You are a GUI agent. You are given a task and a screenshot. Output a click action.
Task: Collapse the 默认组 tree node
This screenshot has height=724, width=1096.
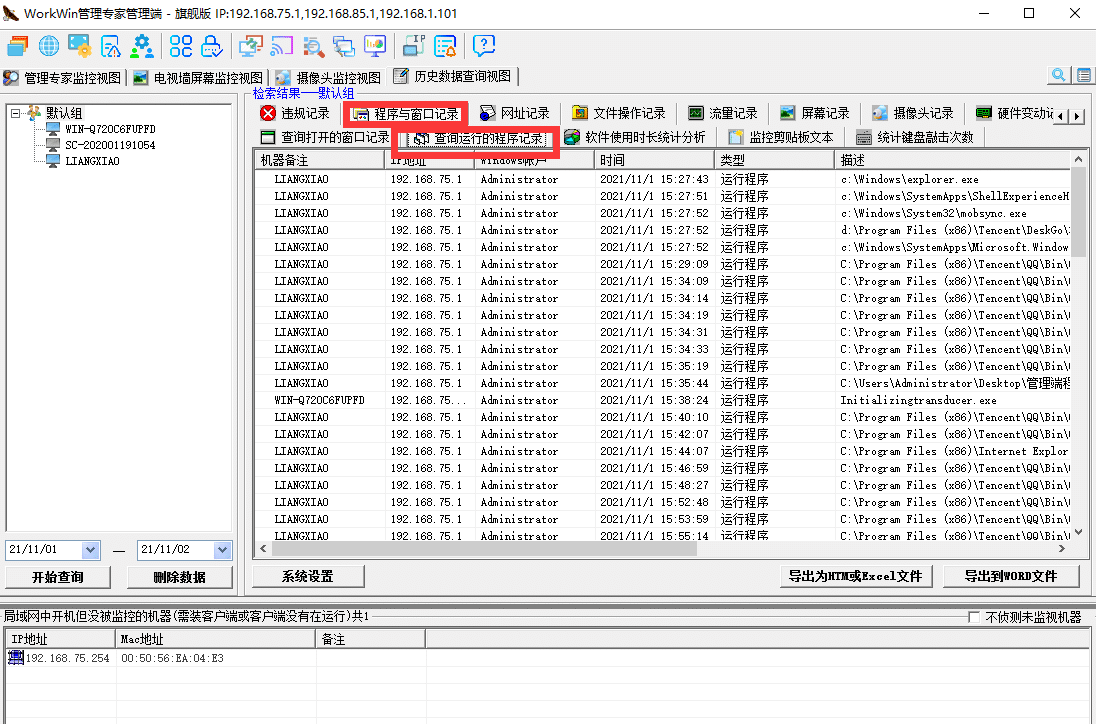coord(15,113)
